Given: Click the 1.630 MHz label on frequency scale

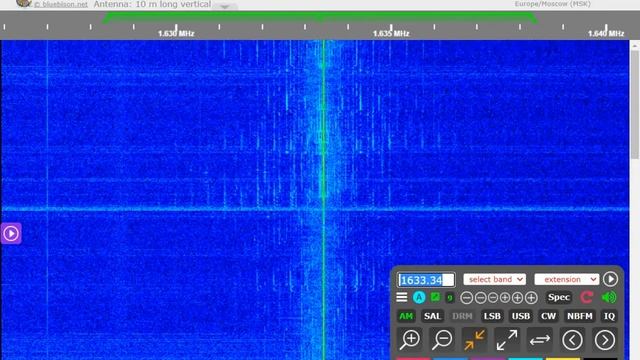Looking at the screenshot, I should pyautogui.click(x=176, y=33).
